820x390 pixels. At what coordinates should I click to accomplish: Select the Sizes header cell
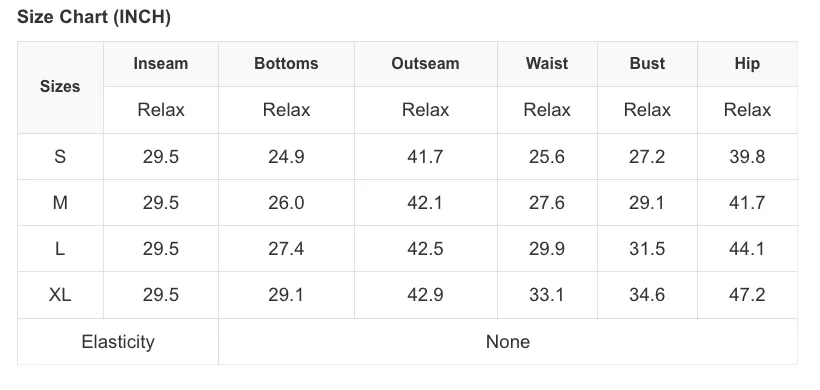60,87
